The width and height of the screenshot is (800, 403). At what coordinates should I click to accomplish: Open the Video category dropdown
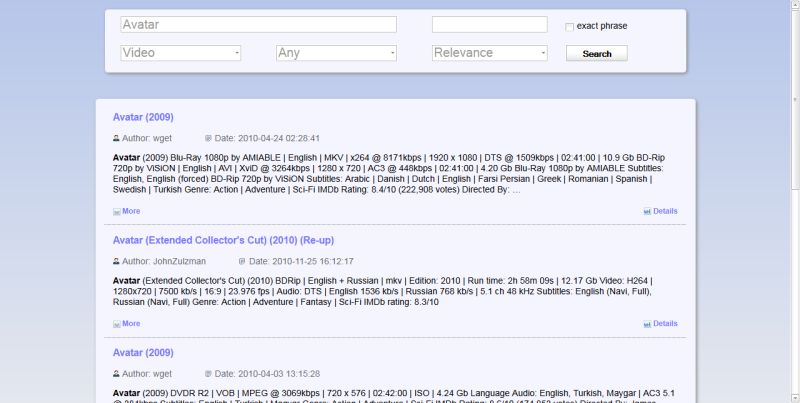click(181, 53)
